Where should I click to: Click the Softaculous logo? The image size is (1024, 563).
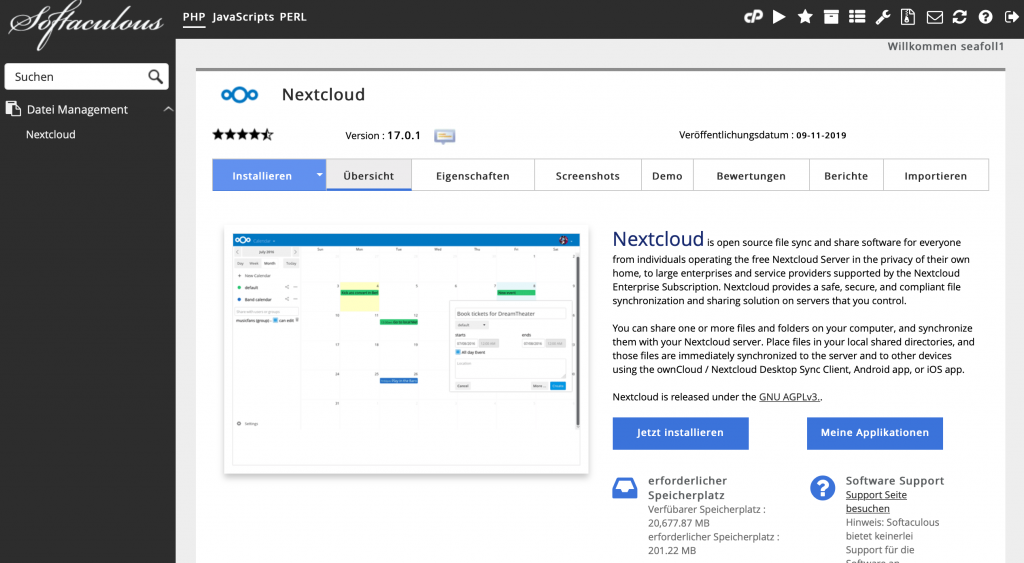[x=86, y=24]
